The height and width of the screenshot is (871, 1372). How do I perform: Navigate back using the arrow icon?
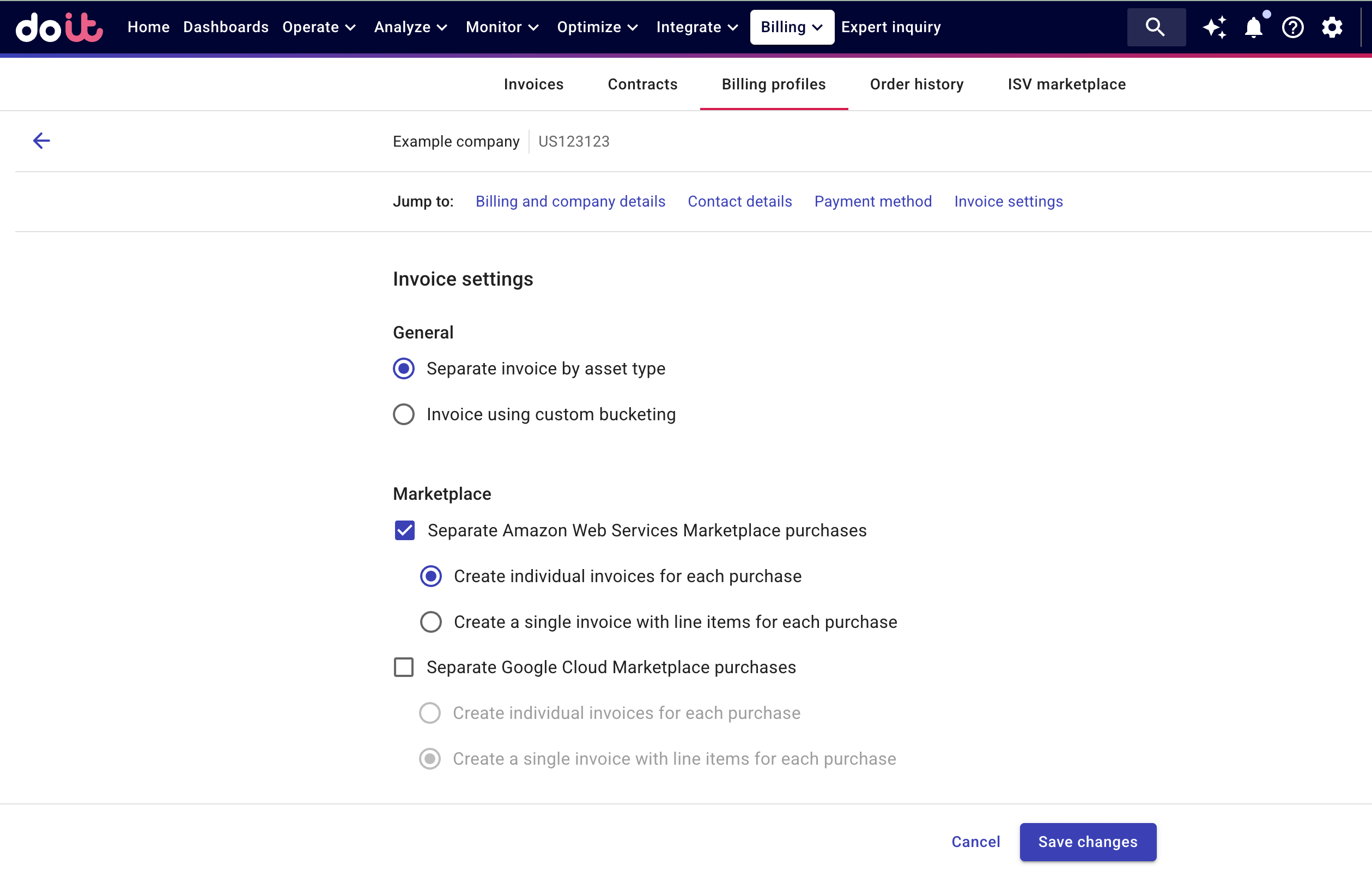pyautogui.click(x=41, y=140)
